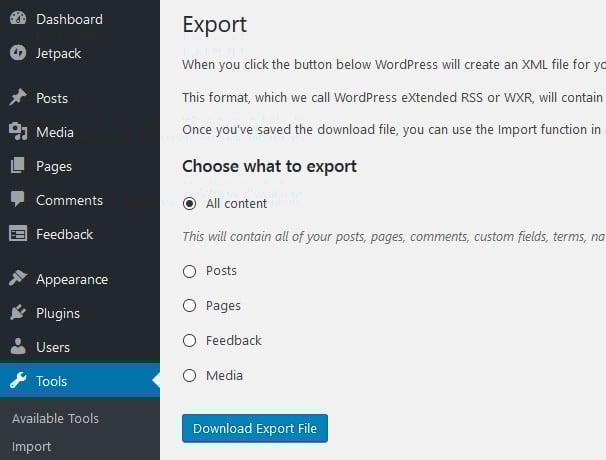
Task: Select the Pages export radio button
Action: [x=189, y=305]
